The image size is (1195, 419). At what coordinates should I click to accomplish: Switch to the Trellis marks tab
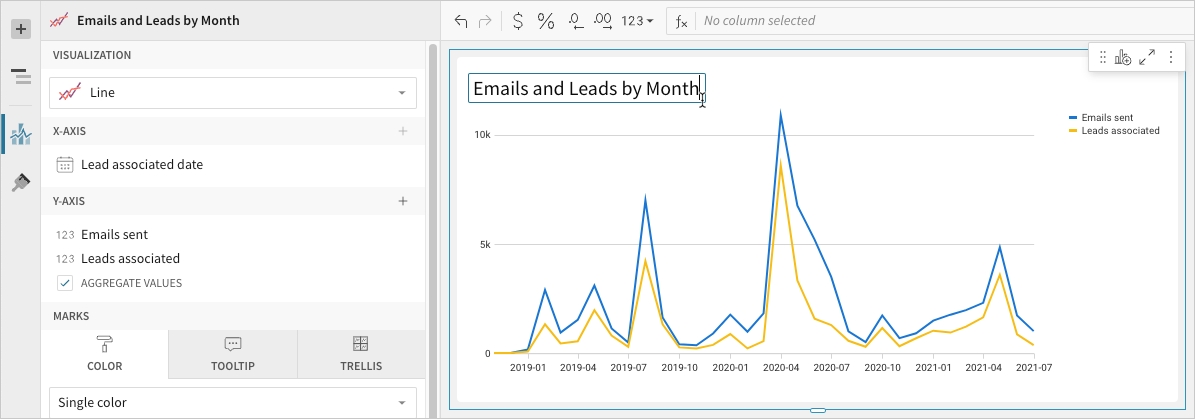click(361, 354)
